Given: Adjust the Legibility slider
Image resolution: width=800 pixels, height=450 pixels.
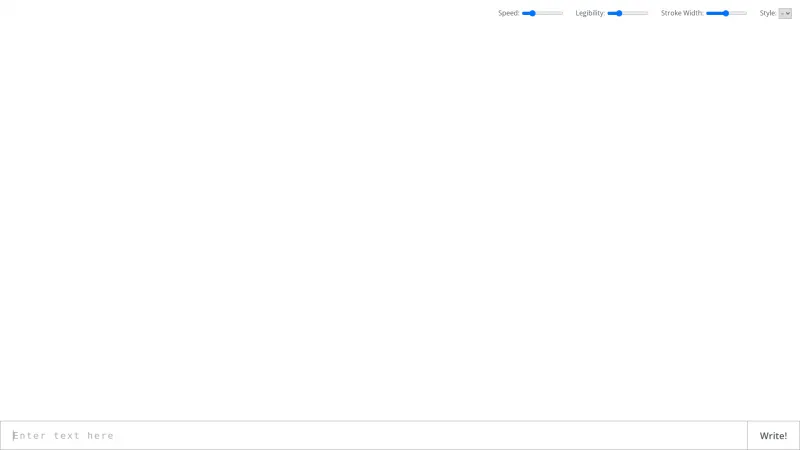Looking at the screenshot, I should (628, 13).
